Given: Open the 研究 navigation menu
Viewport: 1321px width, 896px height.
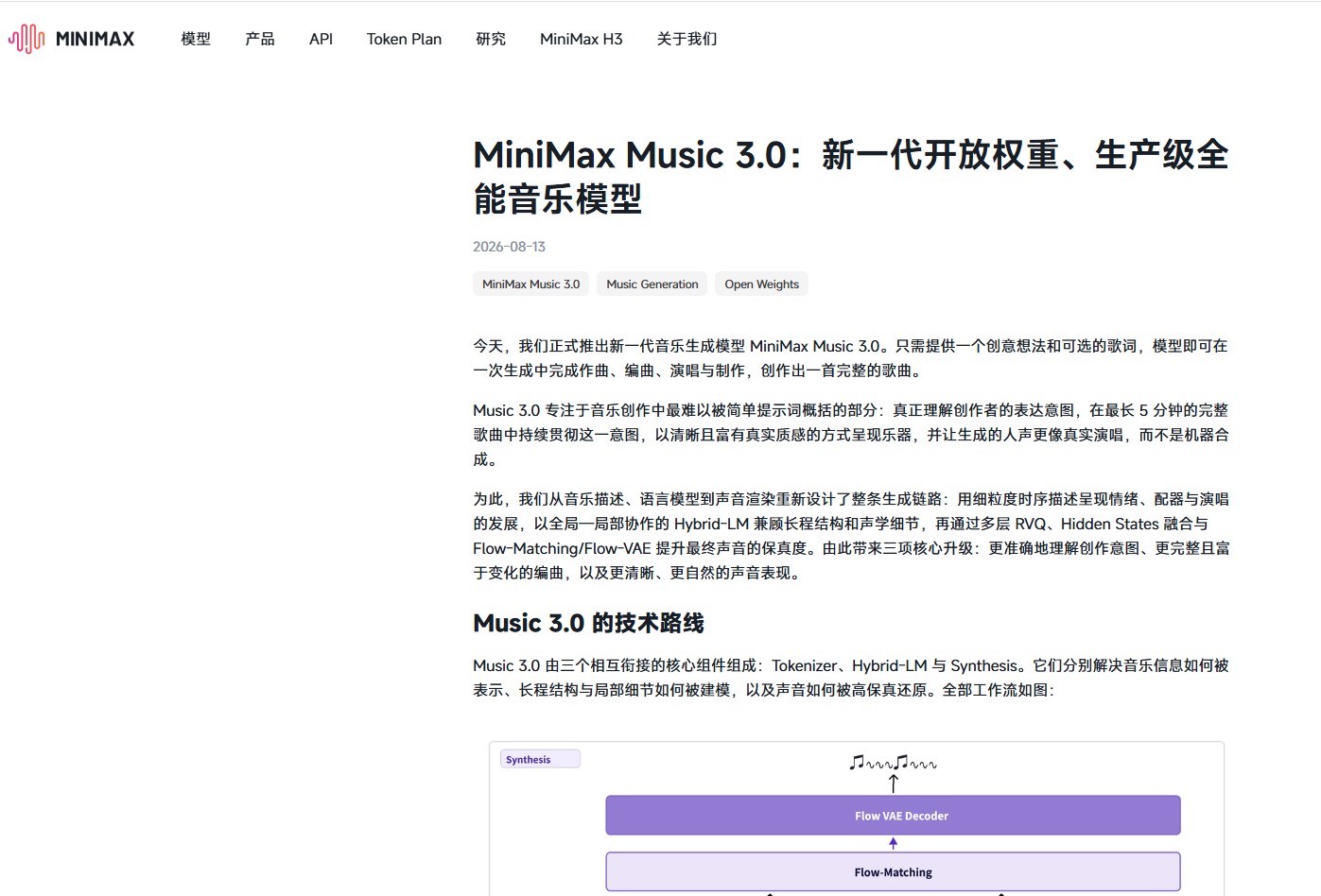Looking at the screenshot, I should (491, 39).
